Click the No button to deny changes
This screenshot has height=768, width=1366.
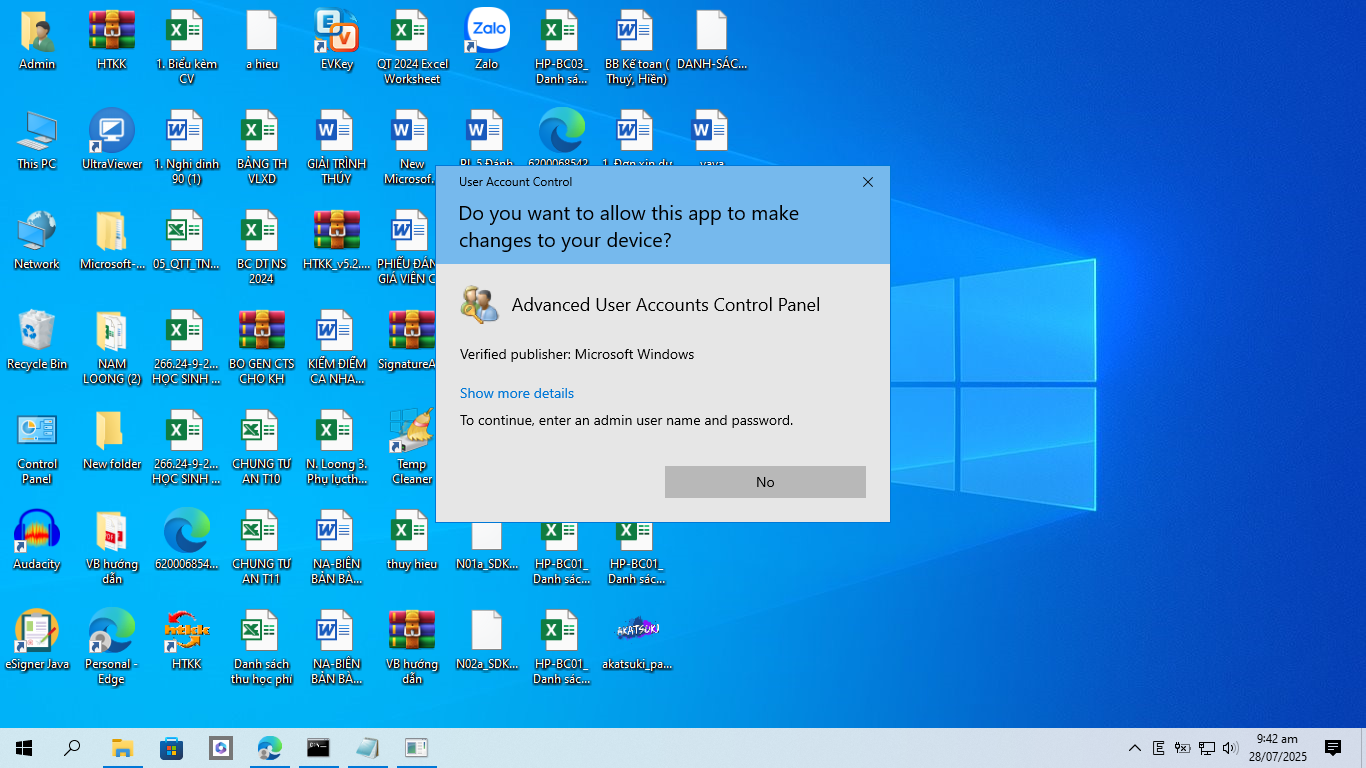pyautogui.click(x=765, y=481)
